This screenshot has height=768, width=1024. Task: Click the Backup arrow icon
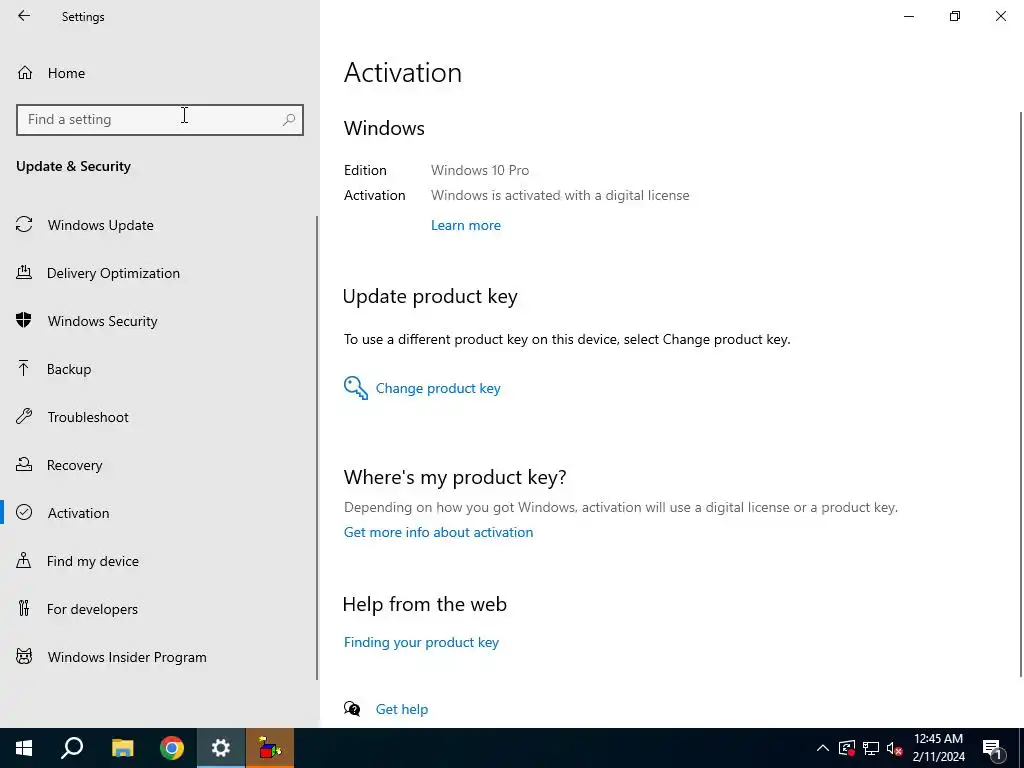pyautogui.click(x=24, y=368)
